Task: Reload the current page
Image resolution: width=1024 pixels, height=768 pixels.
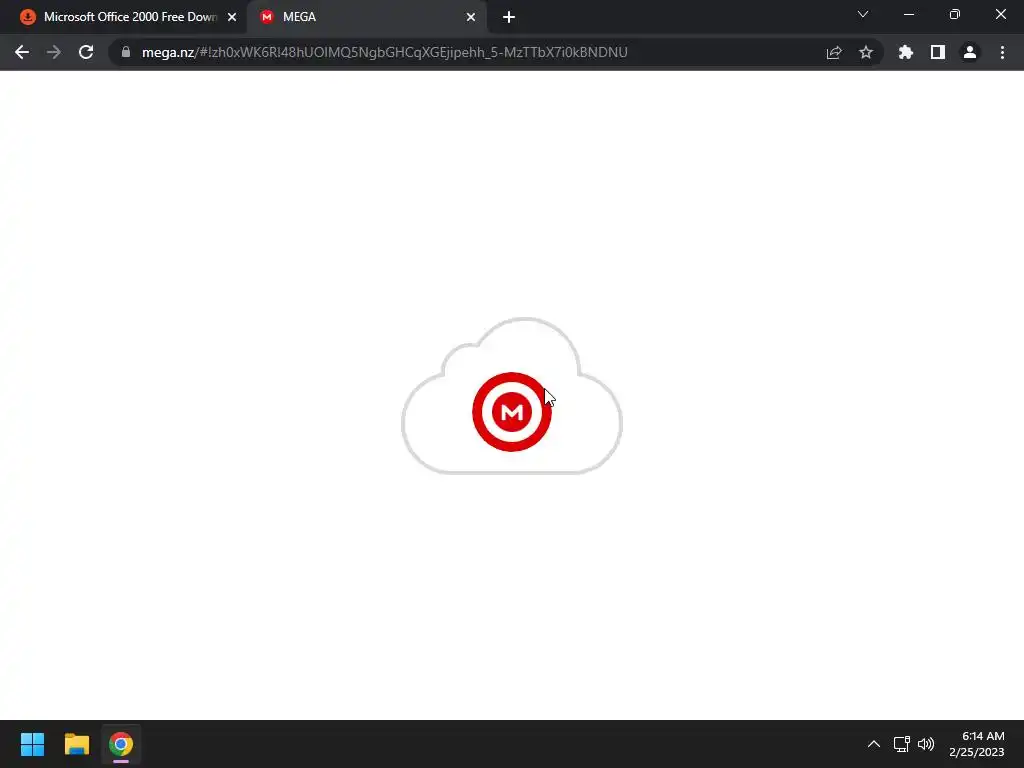Action: coord(86,52)
